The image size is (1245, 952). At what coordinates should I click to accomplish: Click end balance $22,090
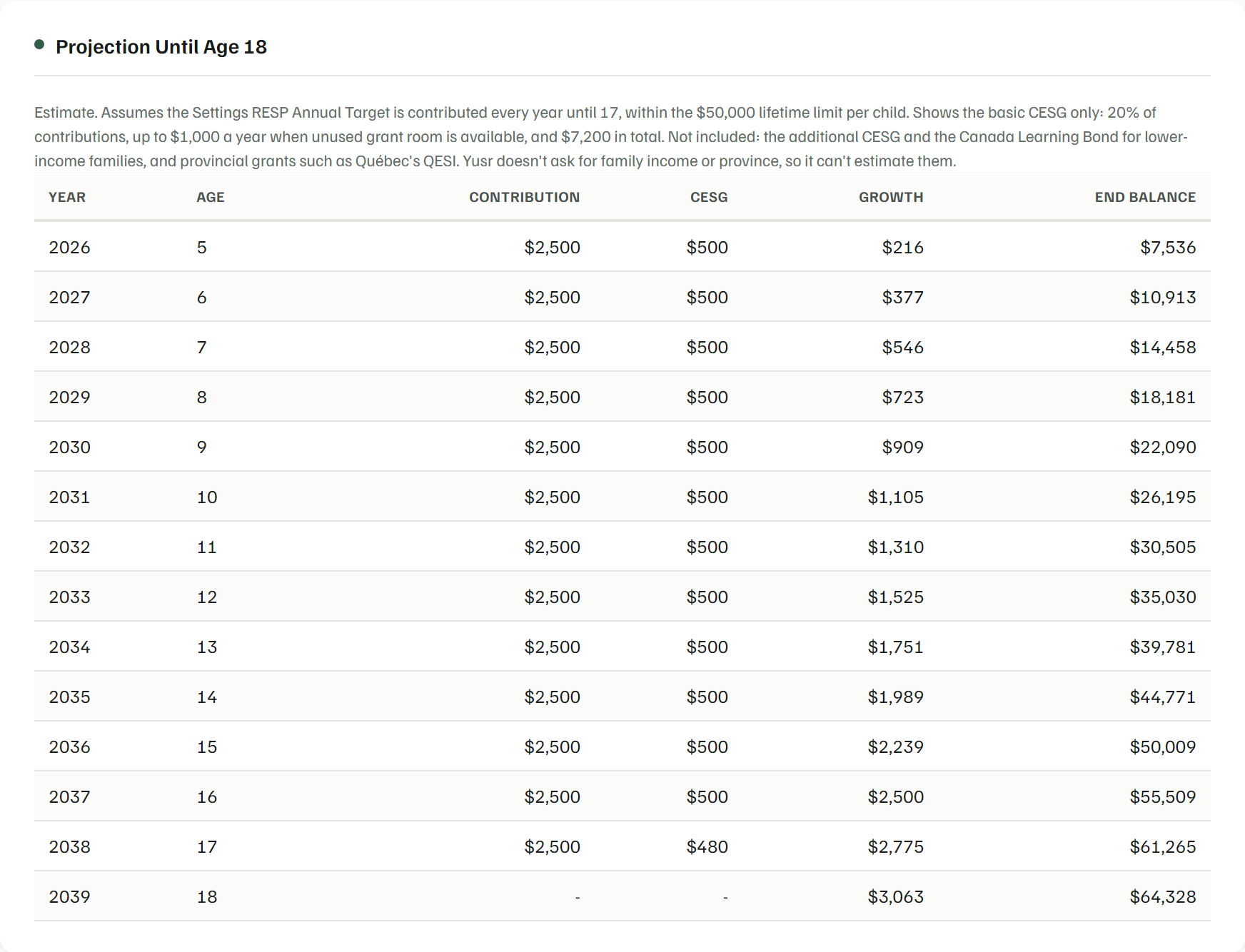pyautogui.click(x=1163, y=447)
